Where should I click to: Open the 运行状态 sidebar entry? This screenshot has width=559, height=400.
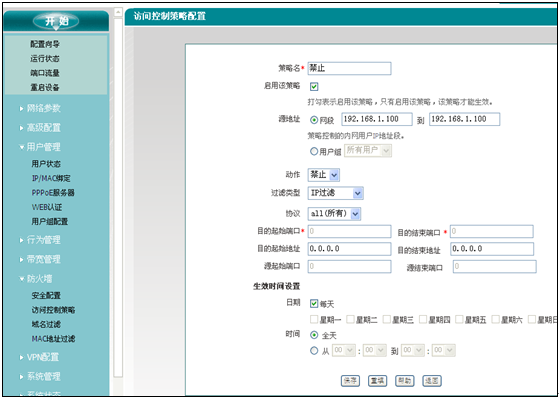45,58
